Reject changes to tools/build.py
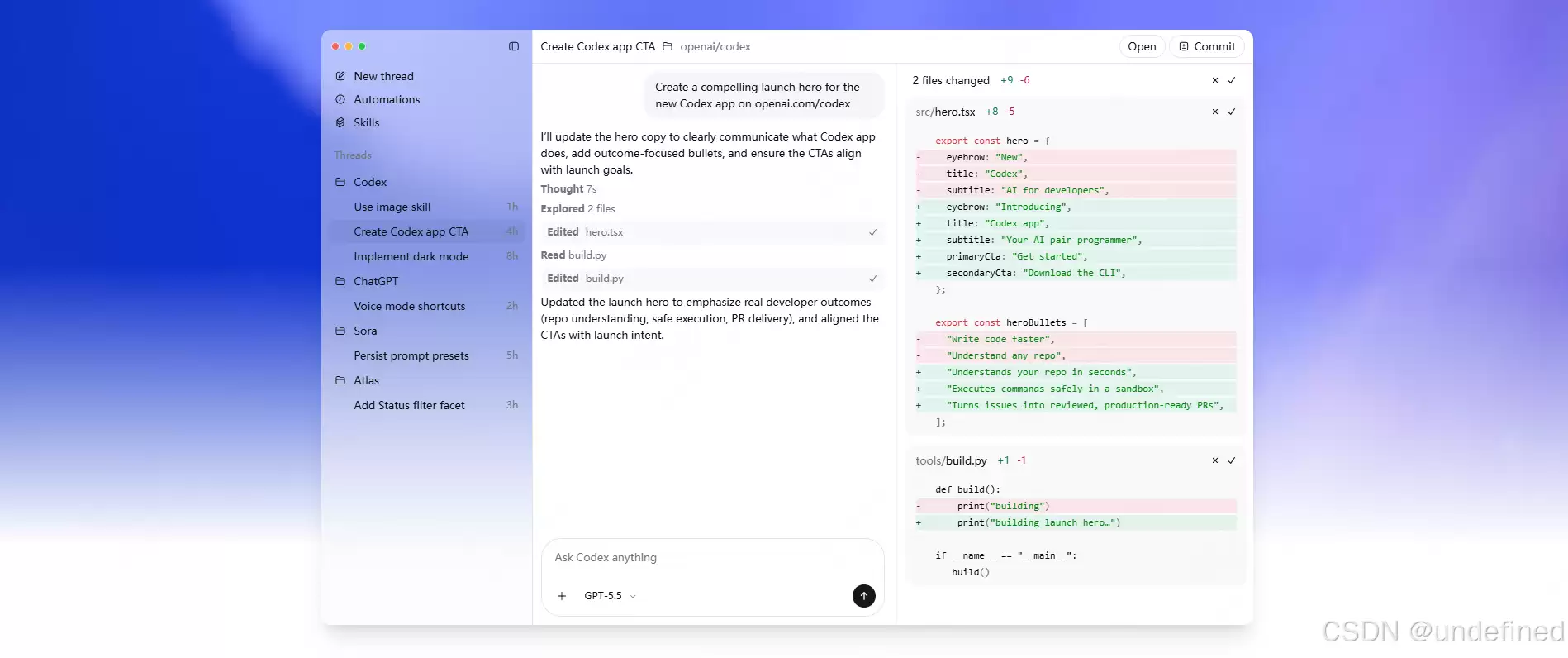 (x=1214, y=460)
